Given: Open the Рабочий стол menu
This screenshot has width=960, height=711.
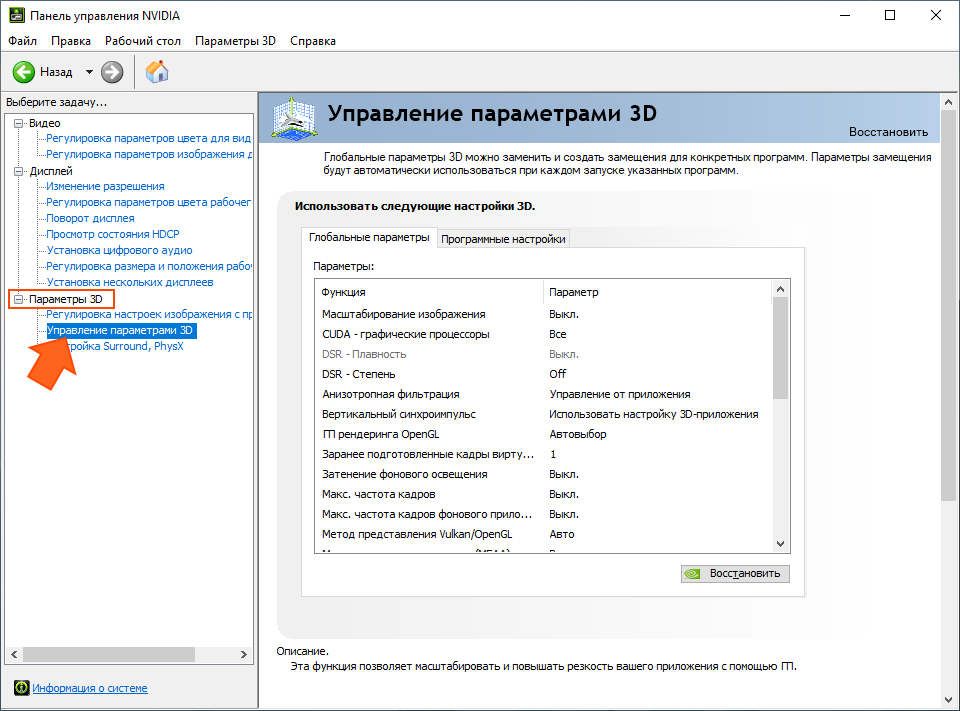Looking at the screenshot, I should tap(143, 41).
